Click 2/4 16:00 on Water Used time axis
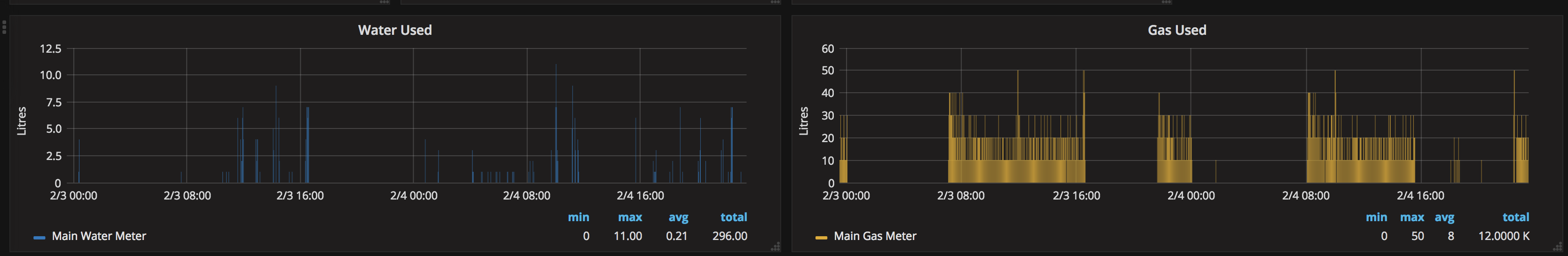This screenshot has width=1568, height=256. [640, 196]
